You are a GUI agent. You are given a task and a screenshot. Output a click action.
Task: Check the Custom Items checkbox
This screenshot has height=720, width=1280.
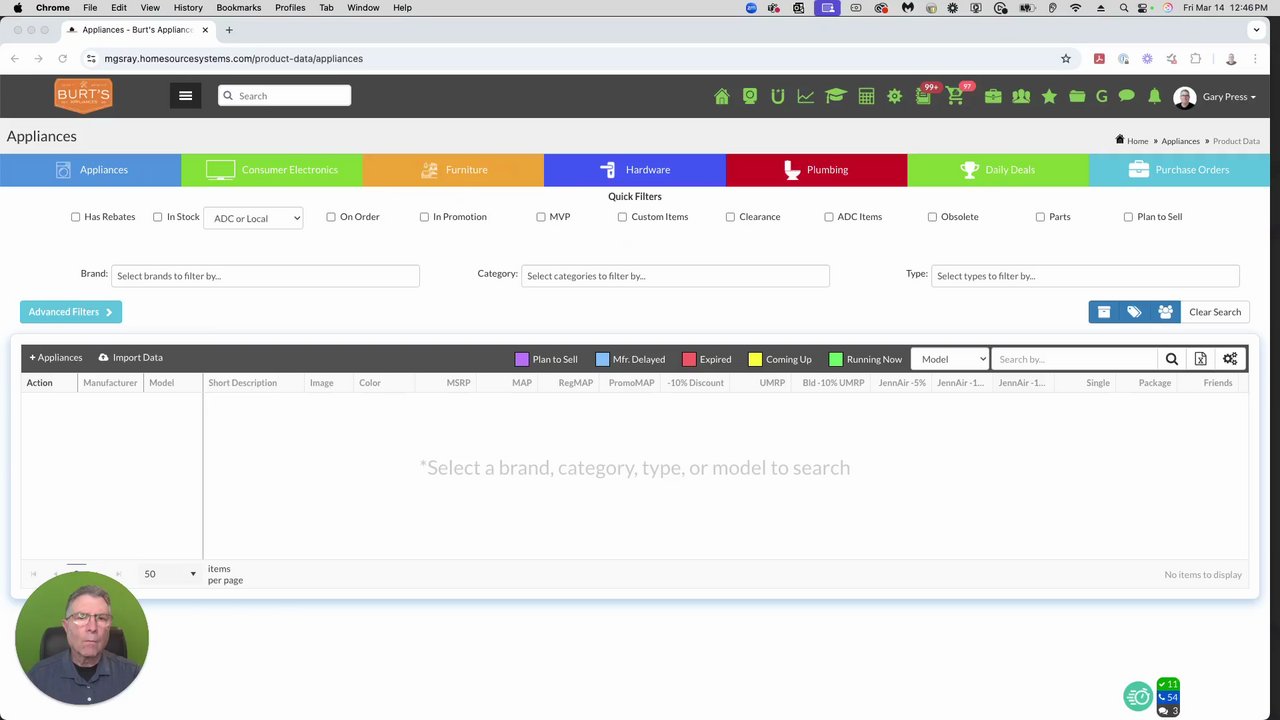coord(622,217)
